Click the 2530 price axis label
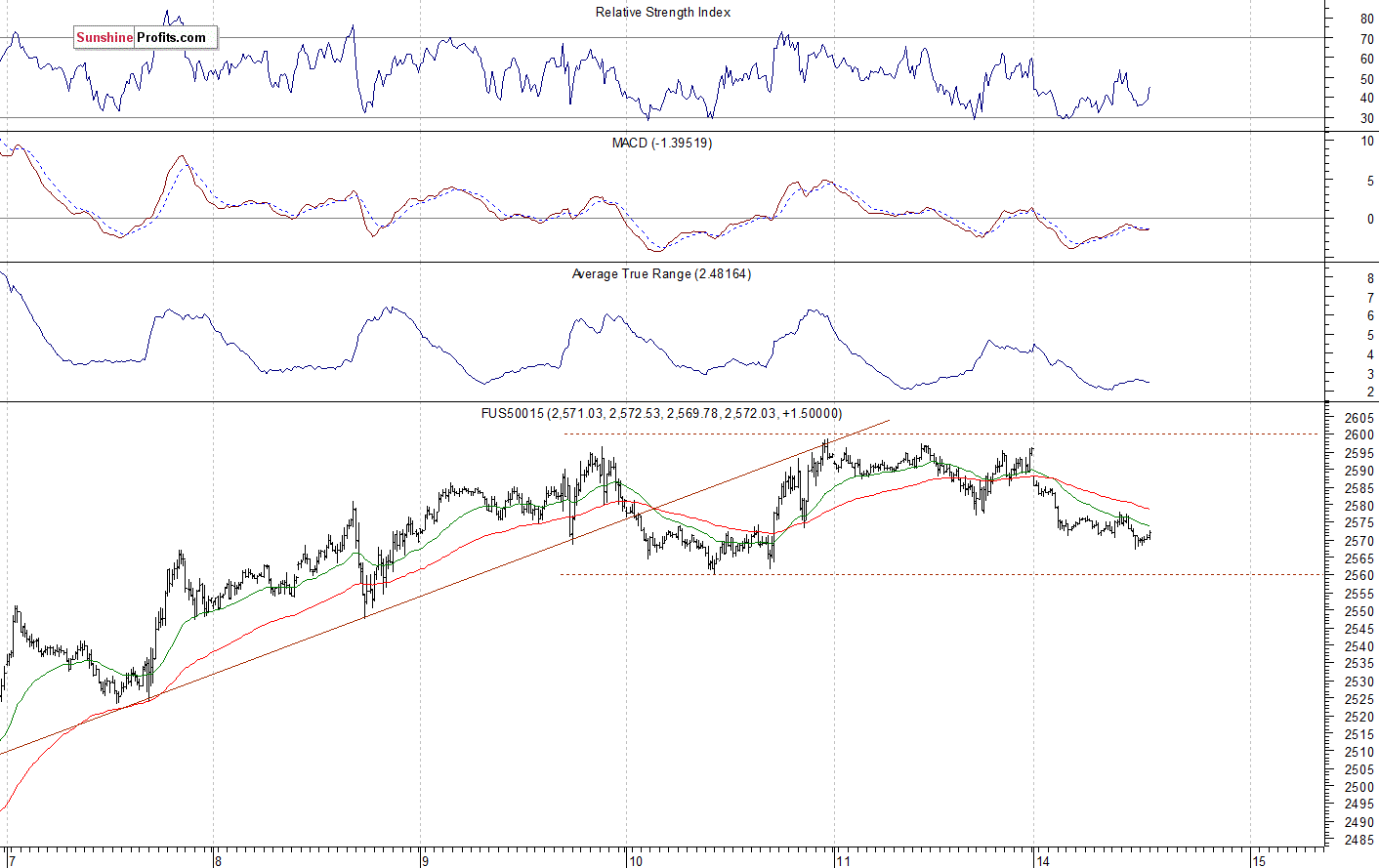This screenshot has width=1379, height=868. pos(1359,682)
